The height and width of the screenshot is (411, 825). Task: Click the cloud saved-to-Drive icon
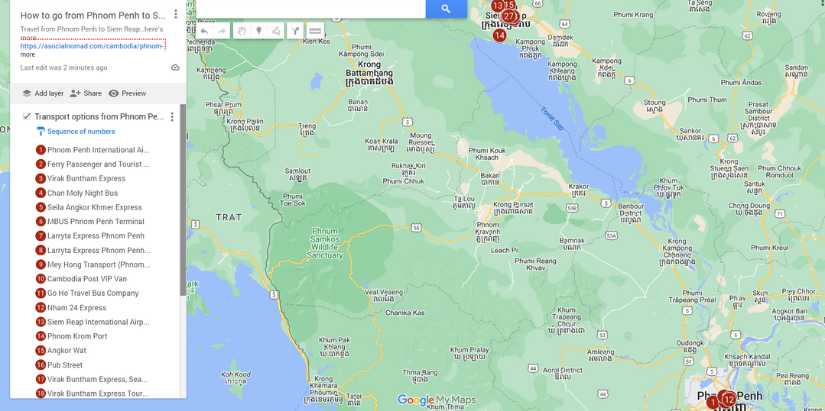click(x=175, y=68)
